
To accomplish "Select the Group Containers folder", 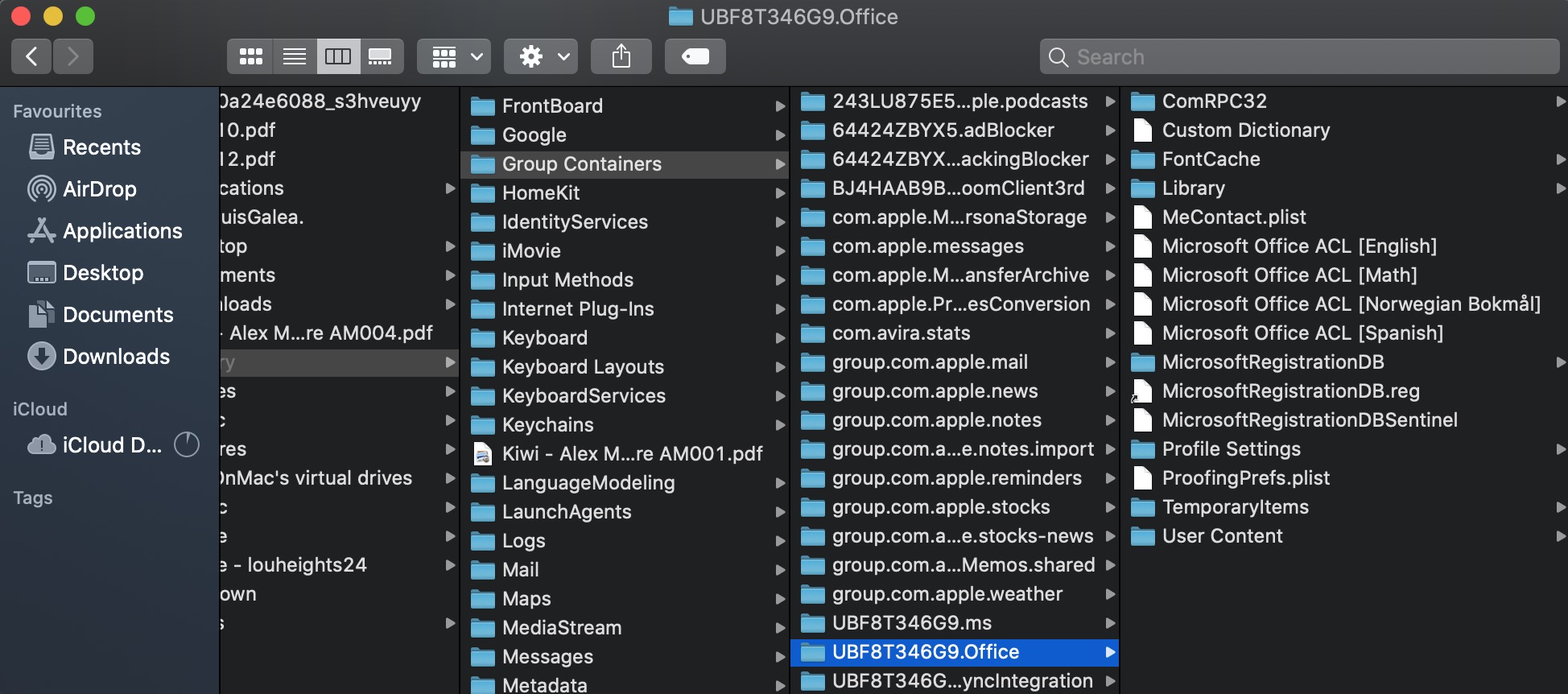I will coord(624,163).
